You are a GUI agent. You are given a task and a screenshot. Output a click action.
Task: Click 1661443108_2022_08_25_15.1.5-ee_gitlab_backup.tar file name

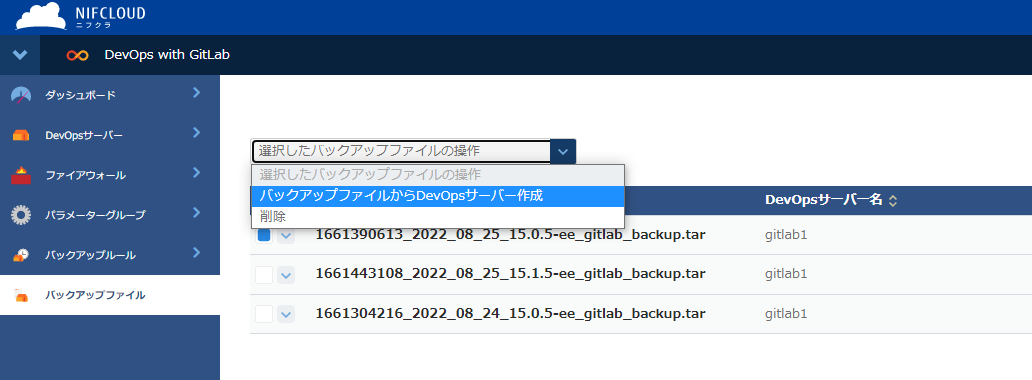(x=511, y=274)
